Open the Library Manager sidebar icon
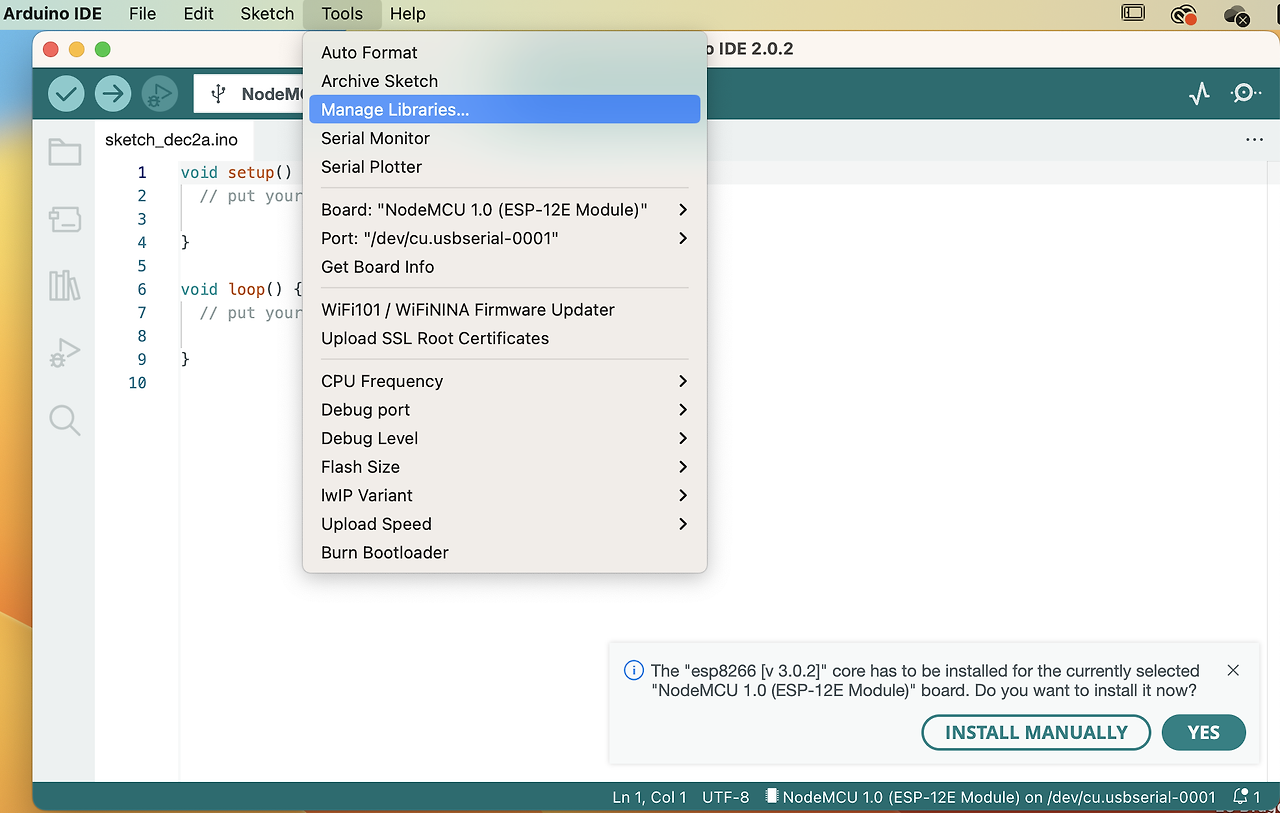1280x813 pixels. pyautogui.click(x=65, y=286)
